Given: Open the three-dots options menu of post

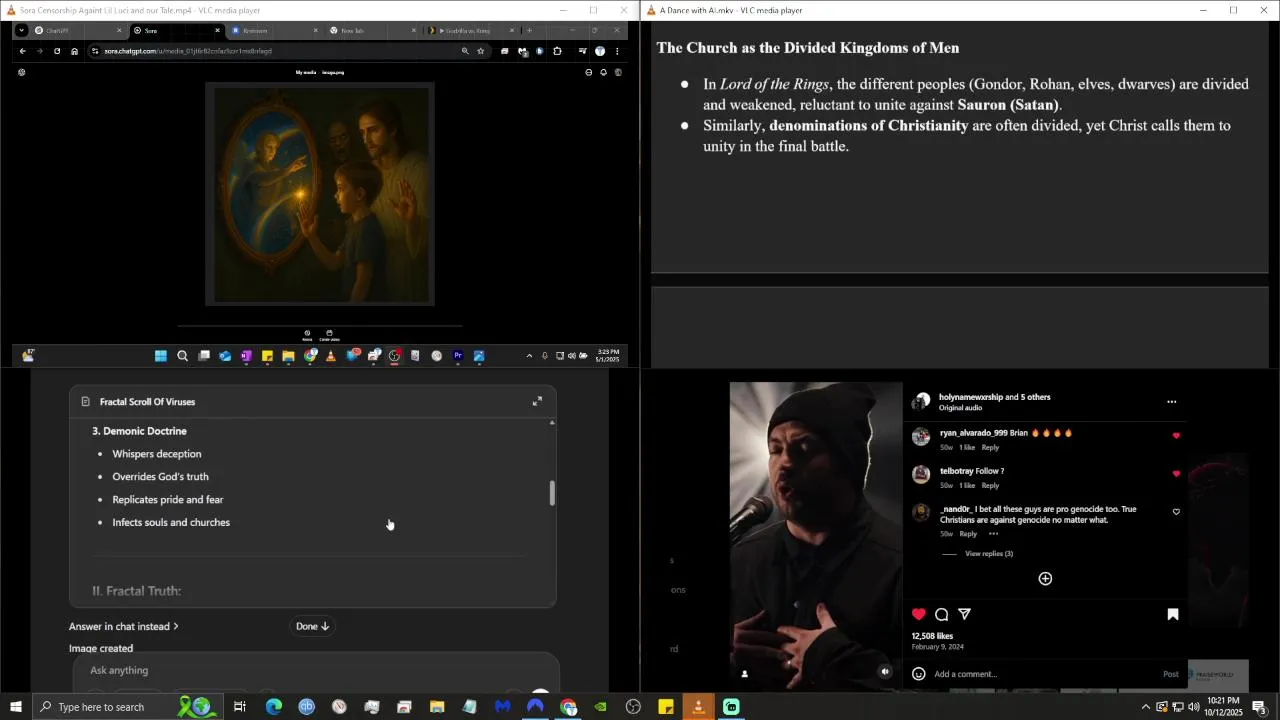Looking at the screenshot, I should (x=1172, y=402).
